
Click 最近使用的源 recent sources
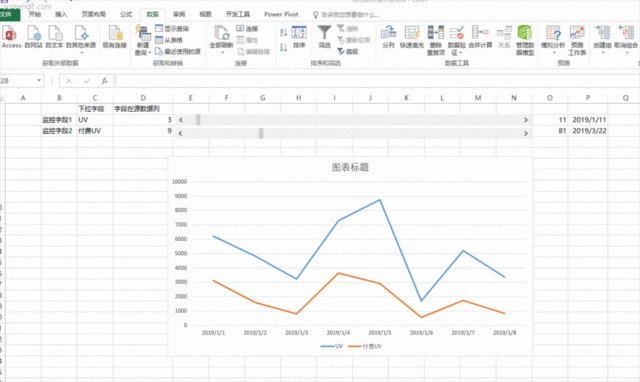(x=178, y=51)
